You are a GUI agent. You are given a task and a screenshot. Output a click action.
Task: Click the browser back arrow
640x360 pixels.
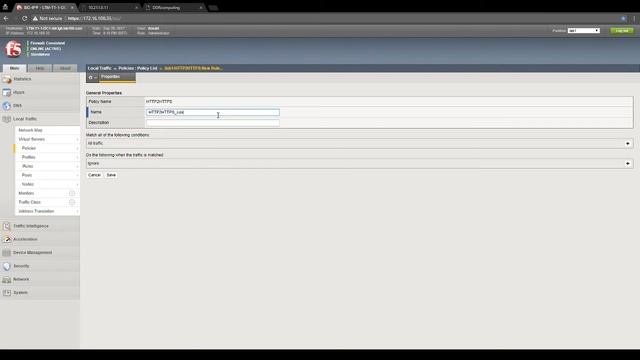pyautogui.click(x=6, y=18)
